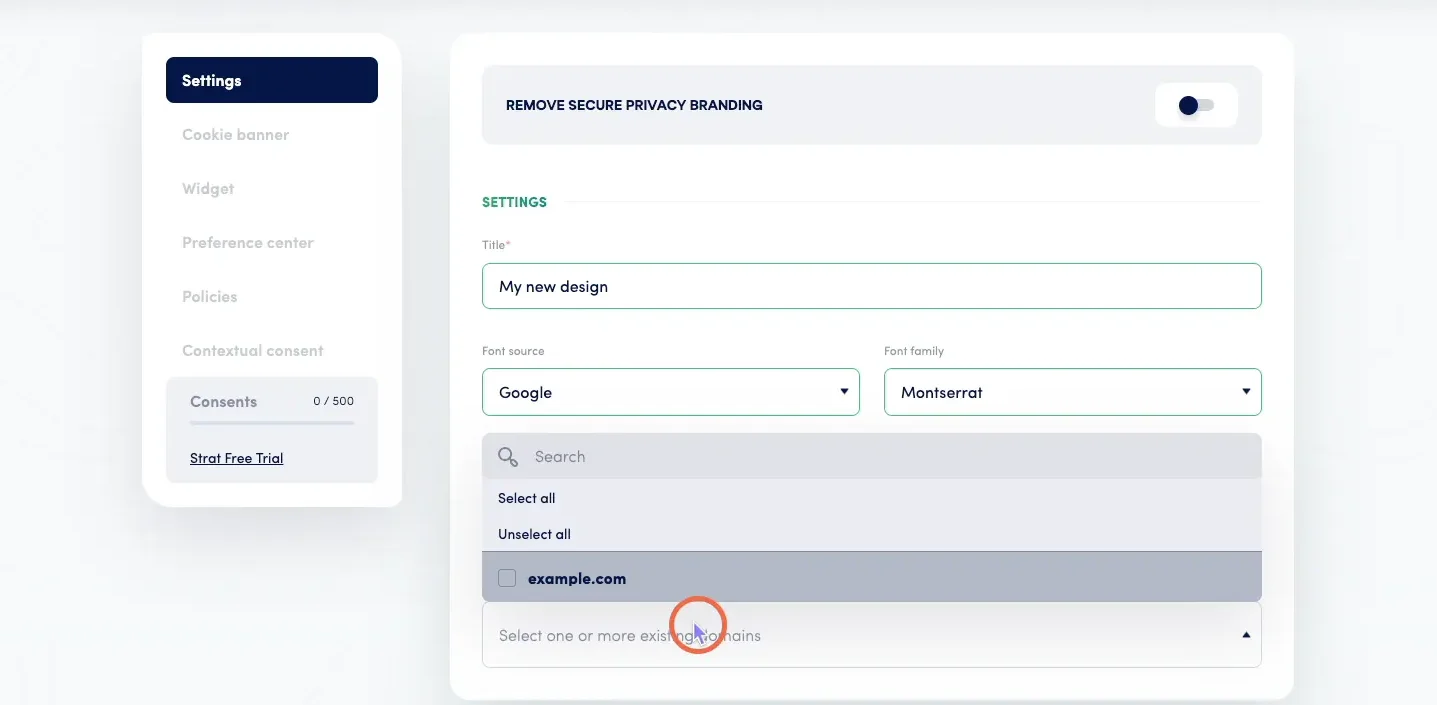The image size is (1437, 705).
Task: Select the Consents sidebar entry
Action: pos(223,401)
